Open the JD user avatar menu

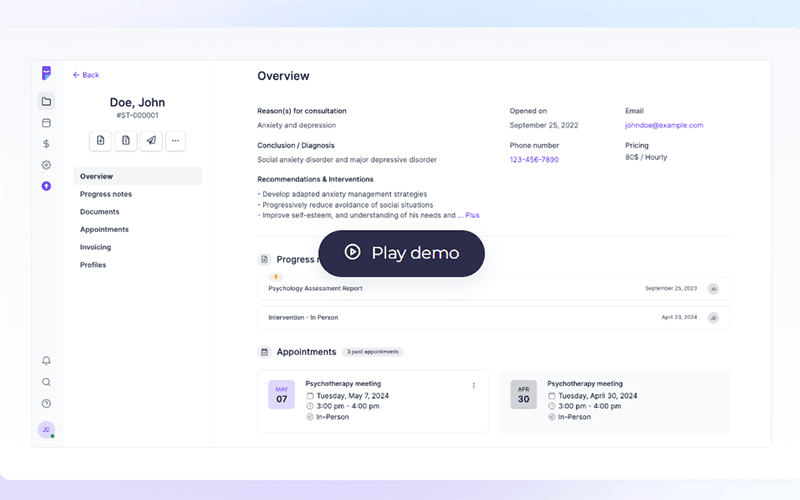click(x=46, y=430)
